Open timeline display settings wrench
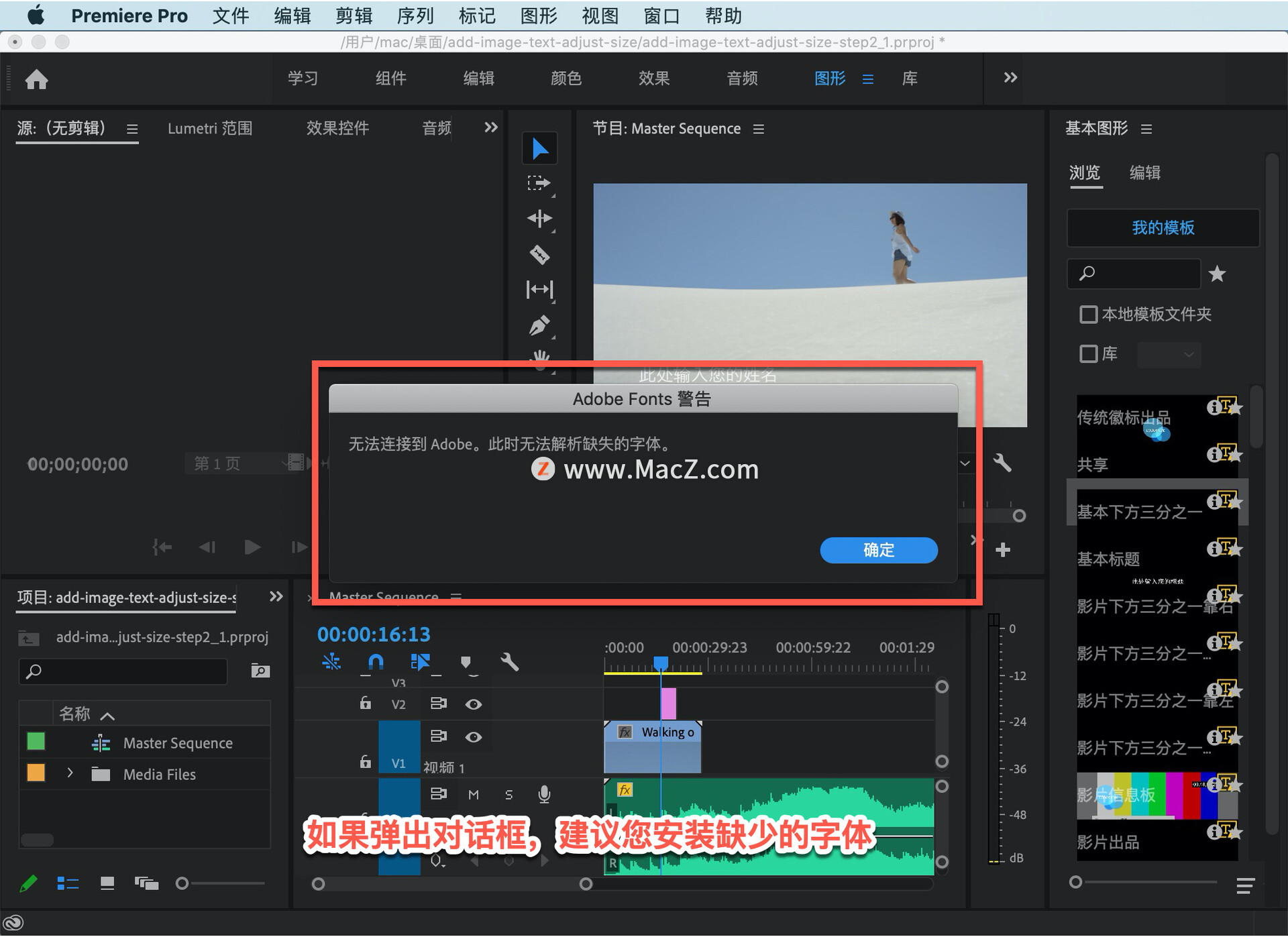1288x937 pixels. tap(510, 662)
